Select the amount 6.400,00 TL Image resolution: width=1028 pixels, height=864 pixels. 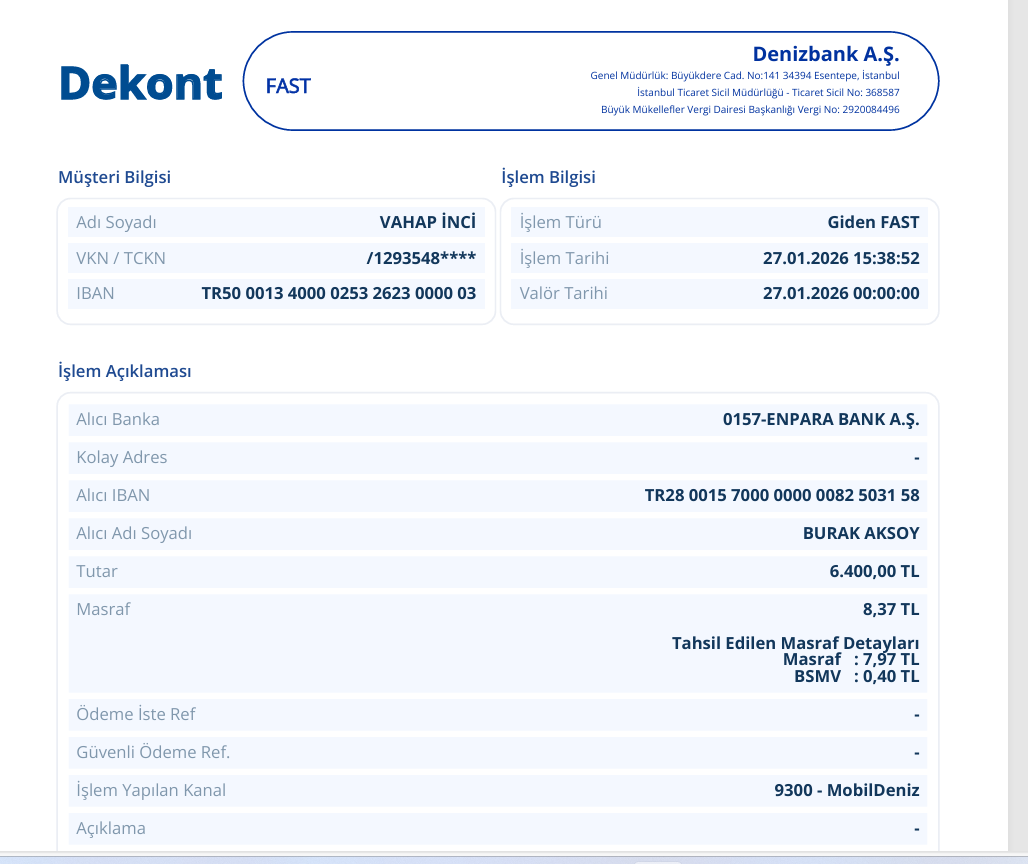pos(874,571)
